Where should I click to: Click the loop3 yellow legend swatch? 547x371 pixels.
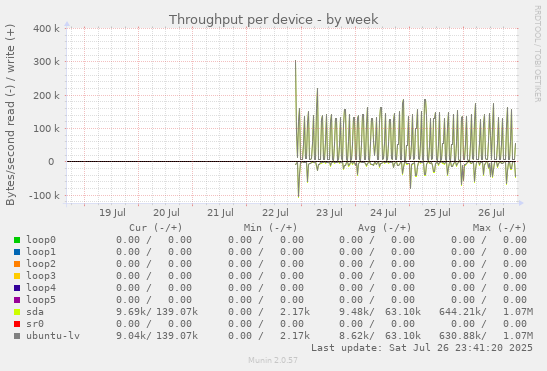pyautogui.click(x=17, y=276)
